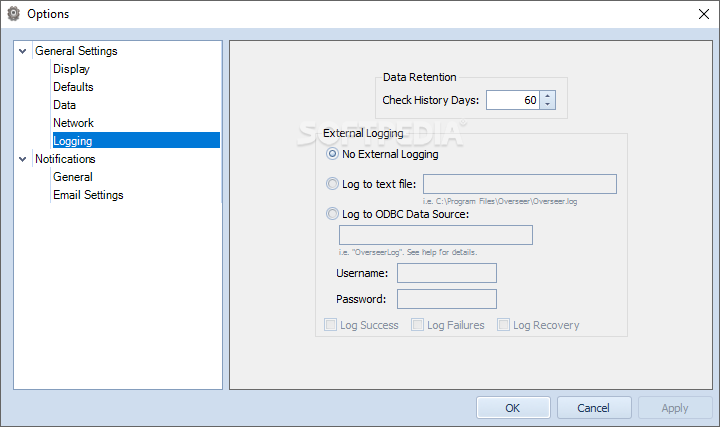Open General under Notifications
This screenshot has width=720, height=427.
[x=73, y=177]
